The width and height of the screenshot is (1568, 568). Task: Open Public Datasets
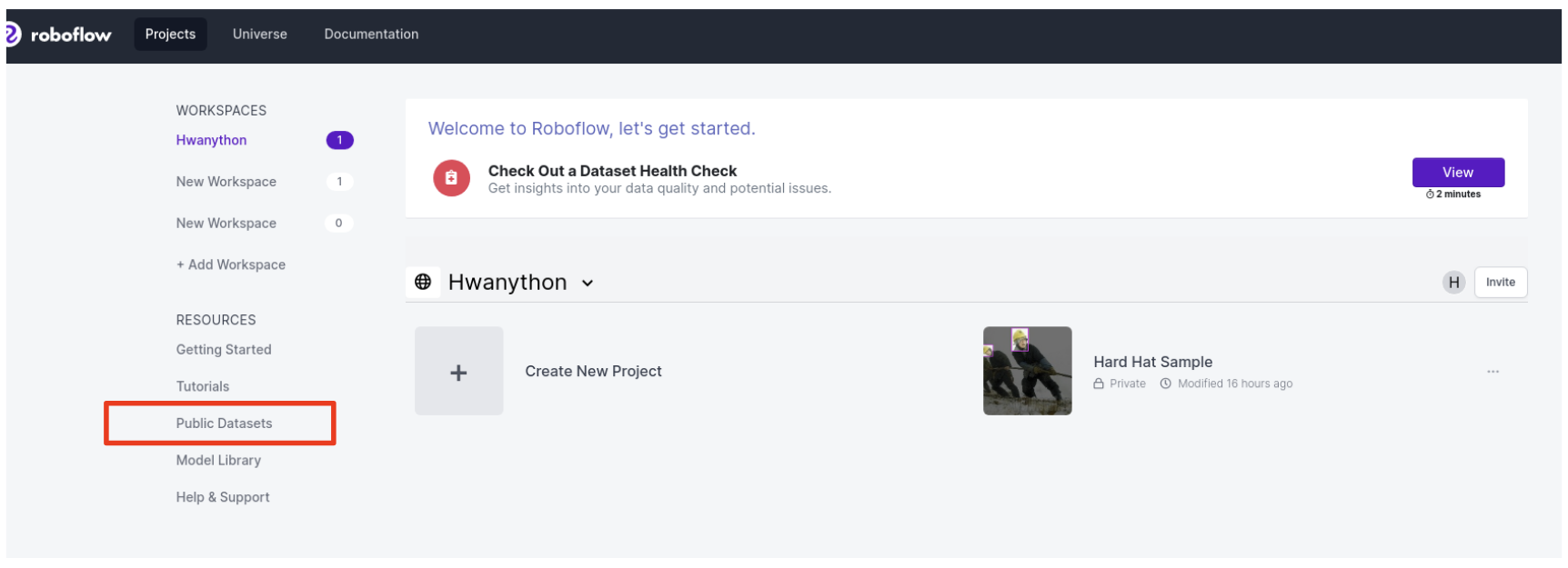[225, 424]
